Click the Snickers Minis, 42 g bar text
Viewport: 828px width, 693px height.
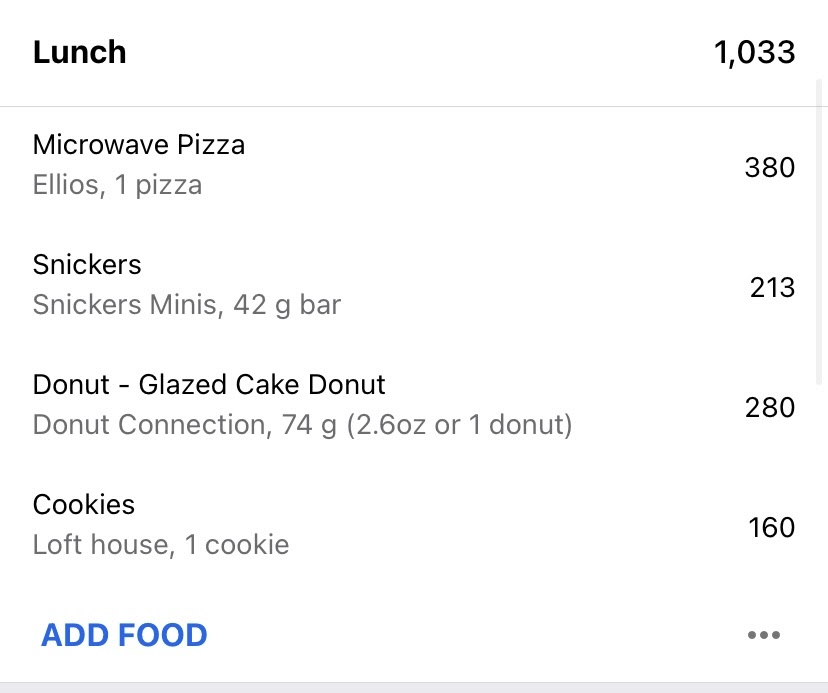[187, 305]
